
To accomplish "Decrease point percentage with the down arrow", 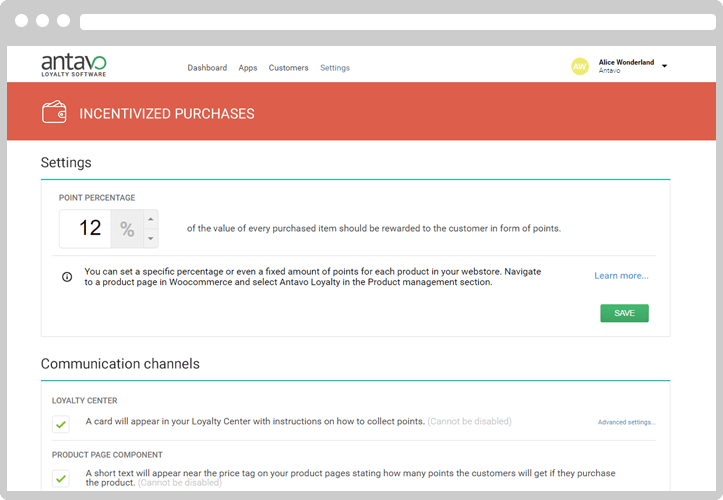I will tap(151, 238).
